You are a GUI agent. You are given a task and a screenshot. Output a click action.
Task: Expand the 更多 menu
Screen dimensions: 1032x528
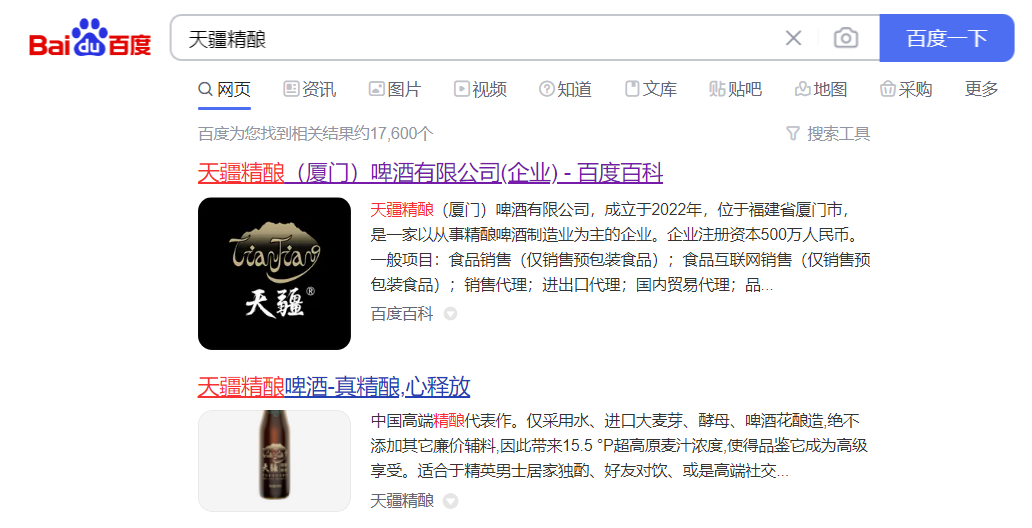981,89
